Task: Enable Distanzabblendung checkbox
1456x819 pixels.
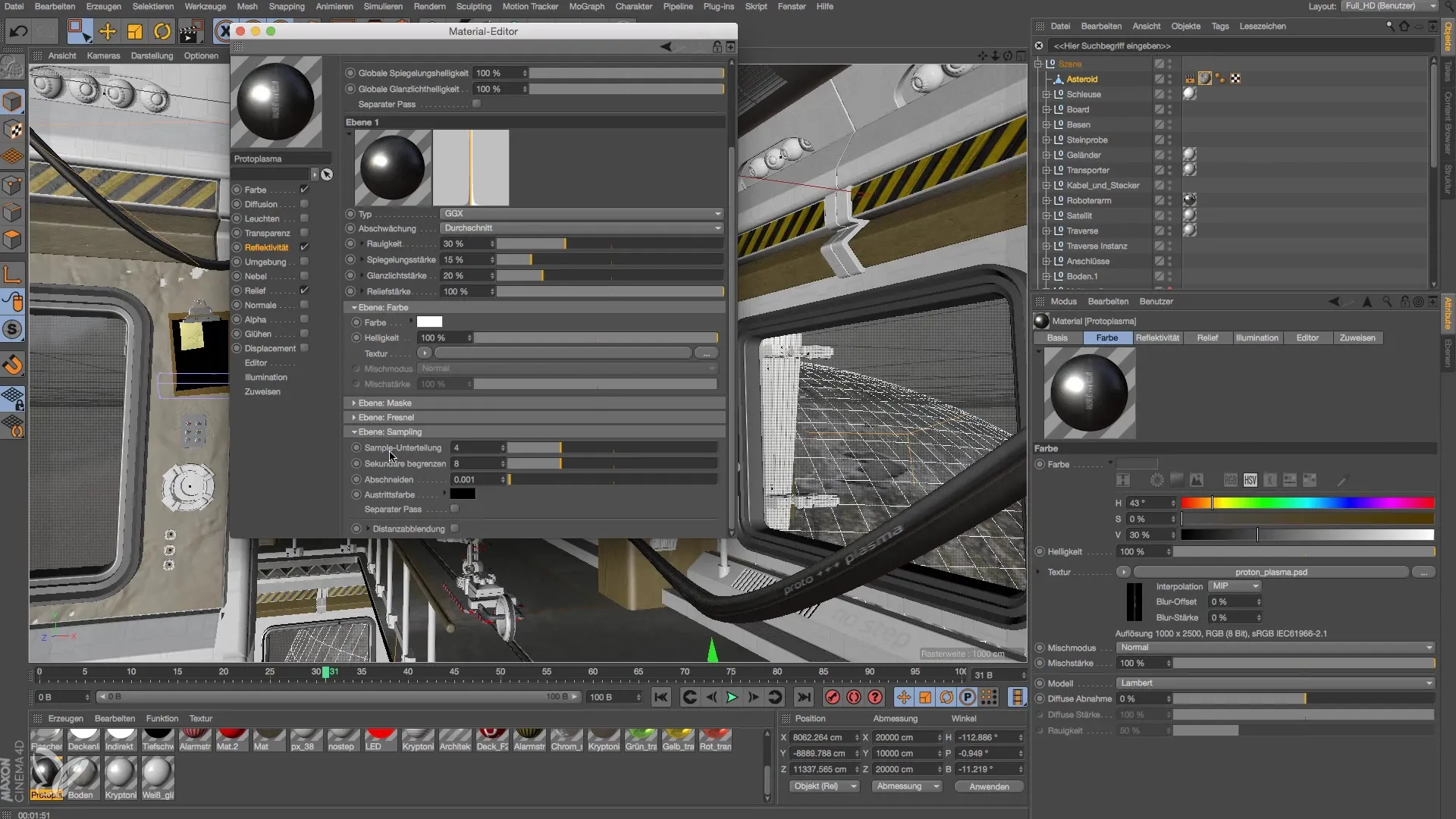Action: click(x=454, y=529)
